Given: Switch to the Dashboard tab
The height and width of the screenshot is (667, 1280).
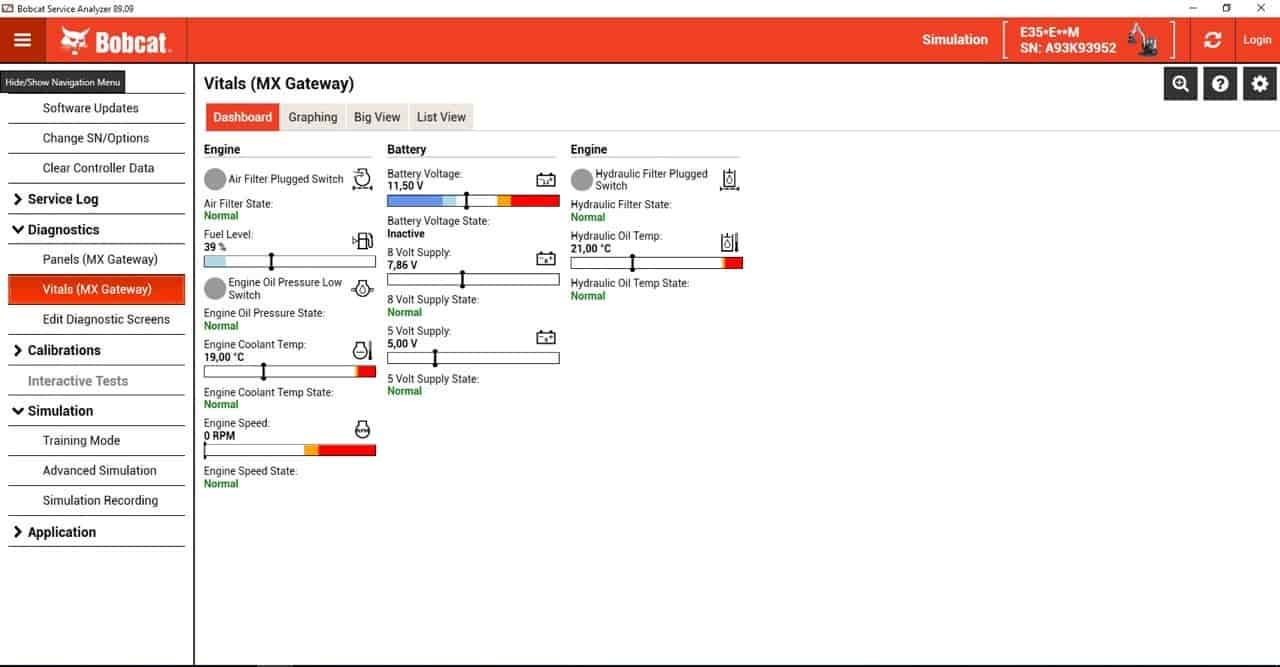Looking at the screenshot, I should click(243, 117).
